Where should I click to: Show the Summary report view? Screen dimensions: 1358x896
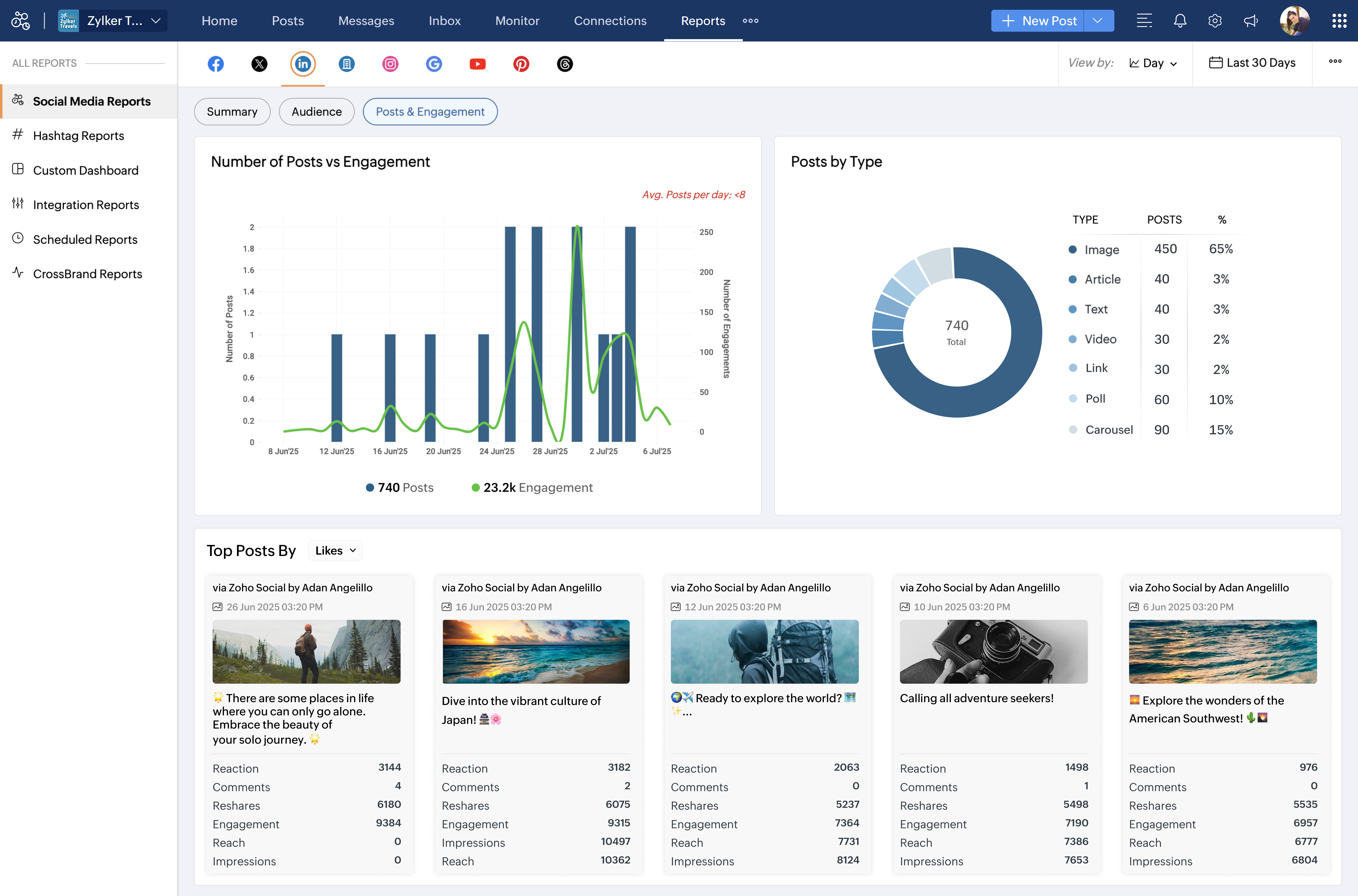(232, 112)
